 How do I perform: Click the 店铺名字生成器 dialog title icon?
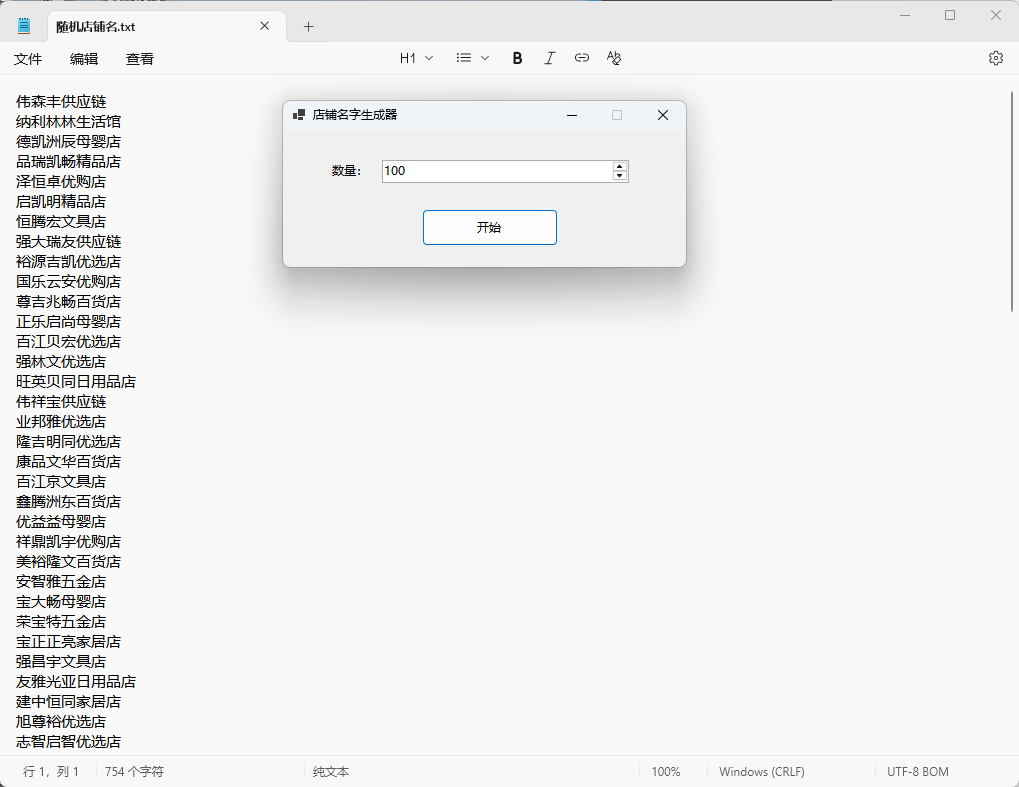click(298, 115)
